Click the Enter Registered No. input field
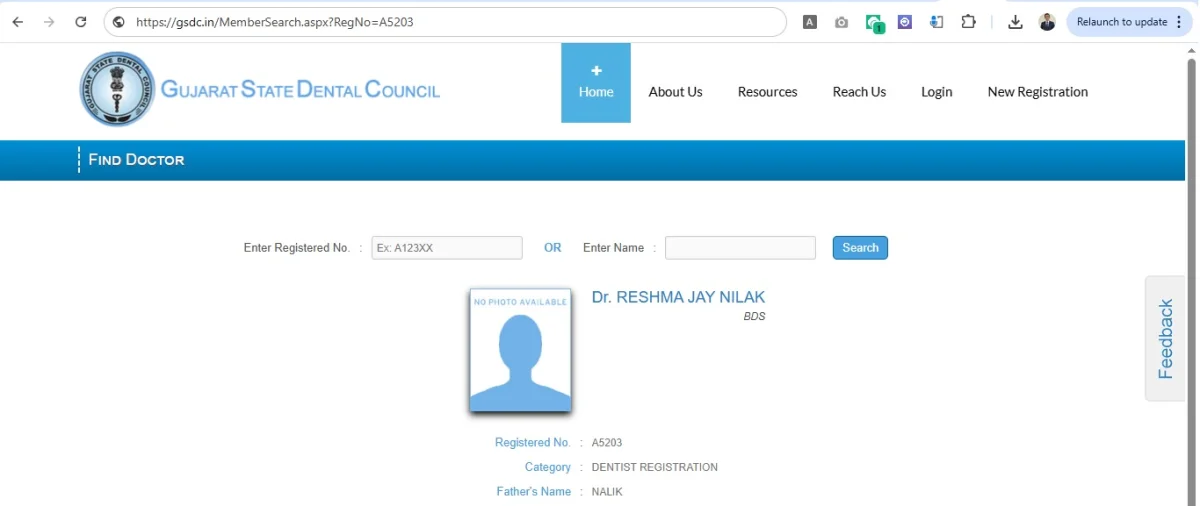 point(447,248)
